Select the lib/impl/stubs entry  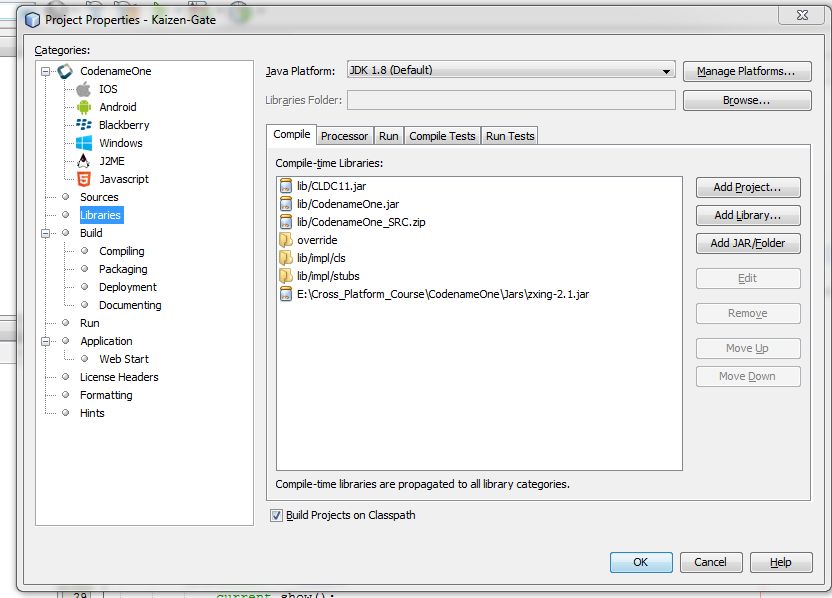[x=328, y=276]
